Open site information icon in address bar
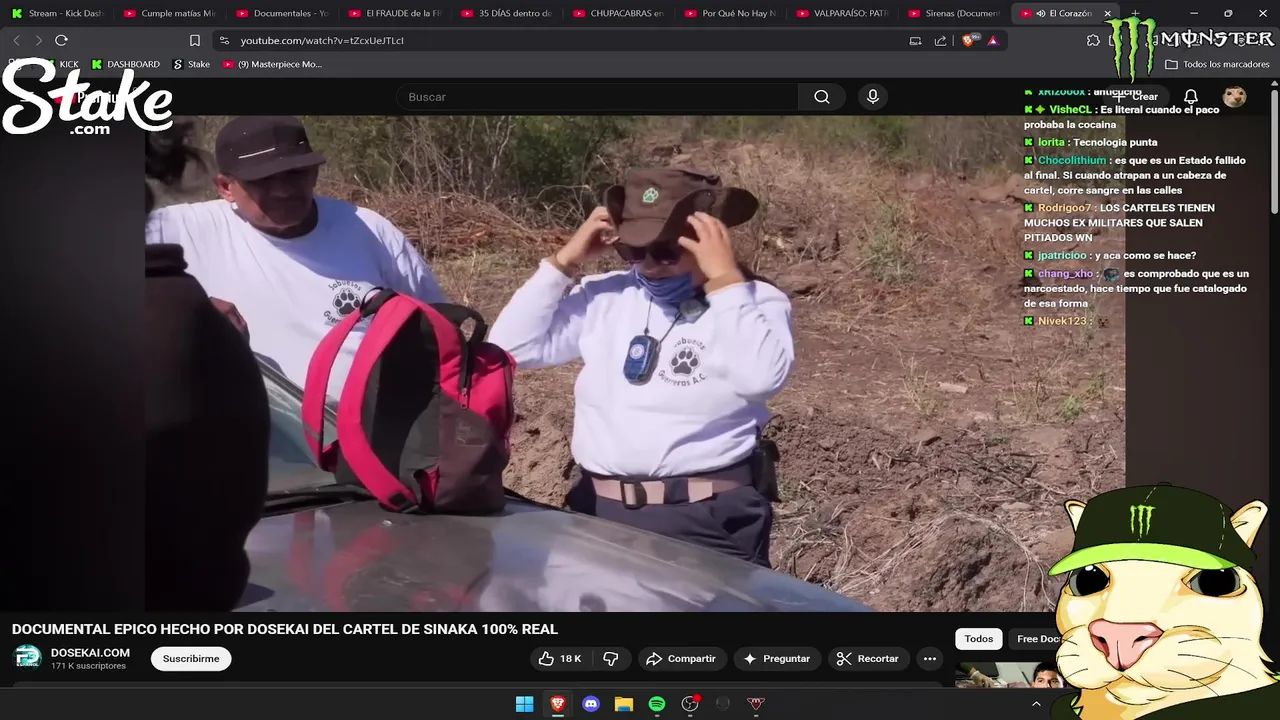Image resolution: width=1280 pixels, height=720 pixels. (x=224, y=40)
